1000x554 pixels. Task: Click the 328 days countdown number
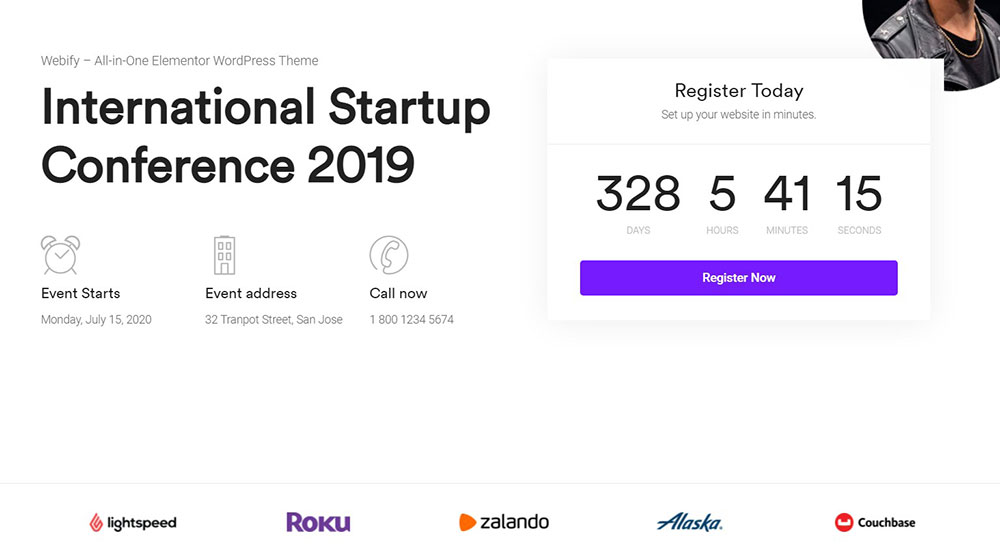[x=638, y=193]
